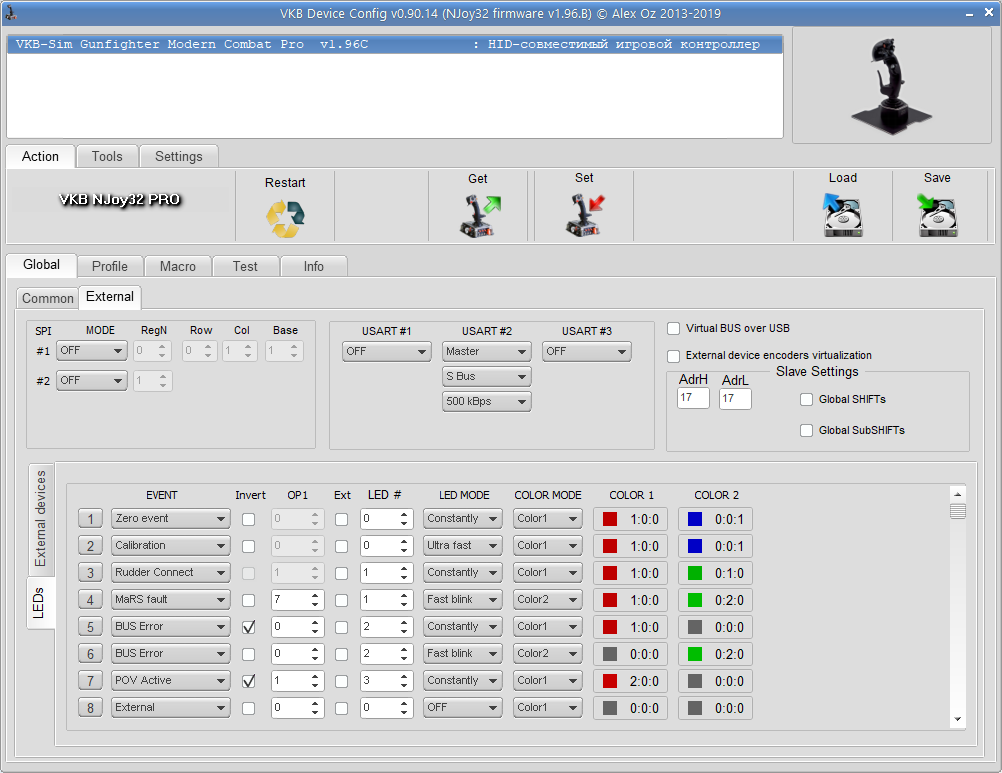Toggle Ext checkbox for Calibration row

(x=342, y=546)
